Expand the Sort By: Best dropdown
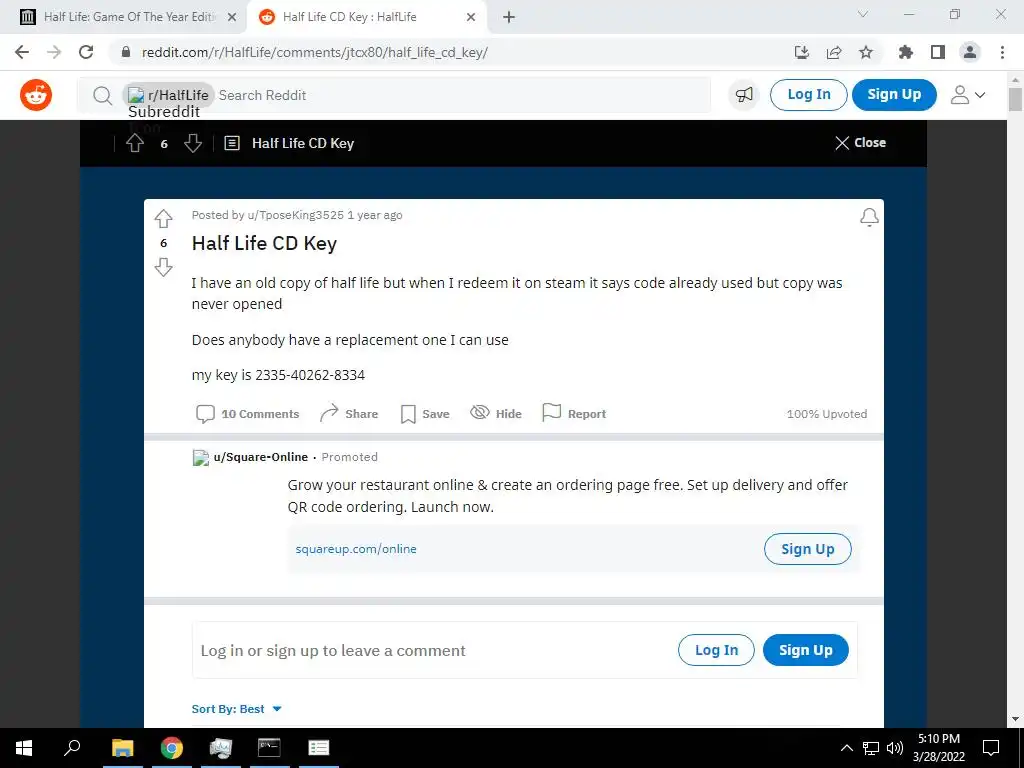 coord(236,709)
